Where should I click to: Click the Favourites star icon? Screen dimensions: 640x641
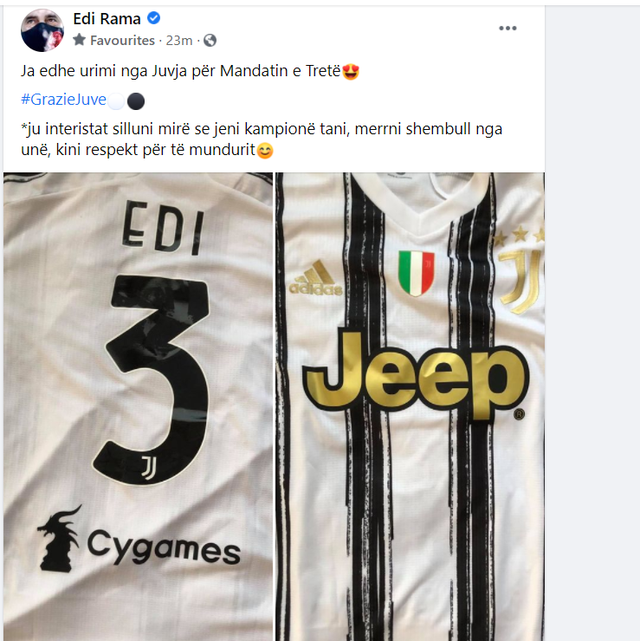[79, 40]
